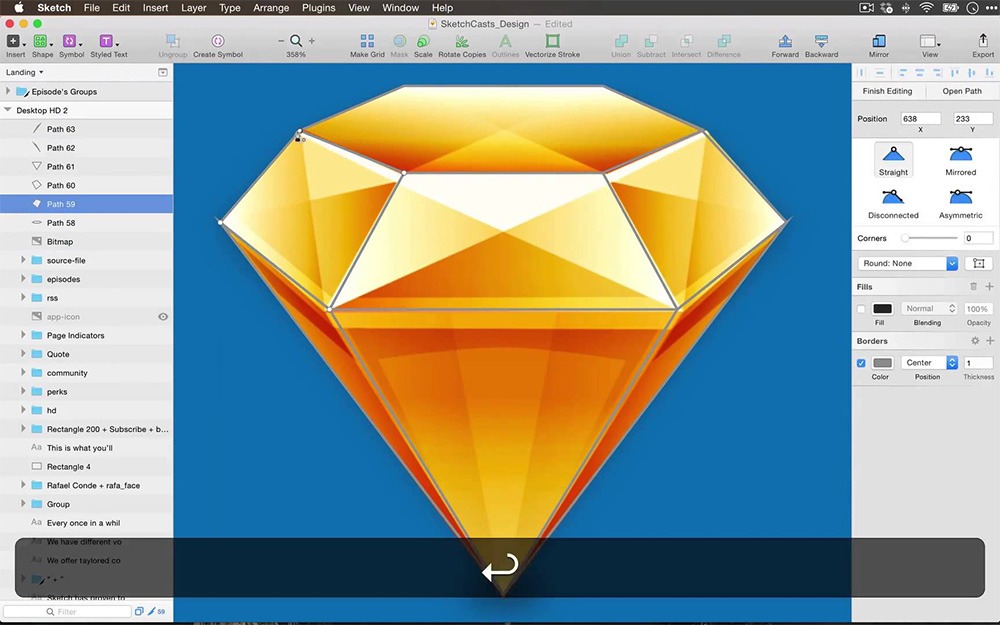Screen dimensions: 1000x625
Task: Select the Path 59 layer
Action: [86, 204]
